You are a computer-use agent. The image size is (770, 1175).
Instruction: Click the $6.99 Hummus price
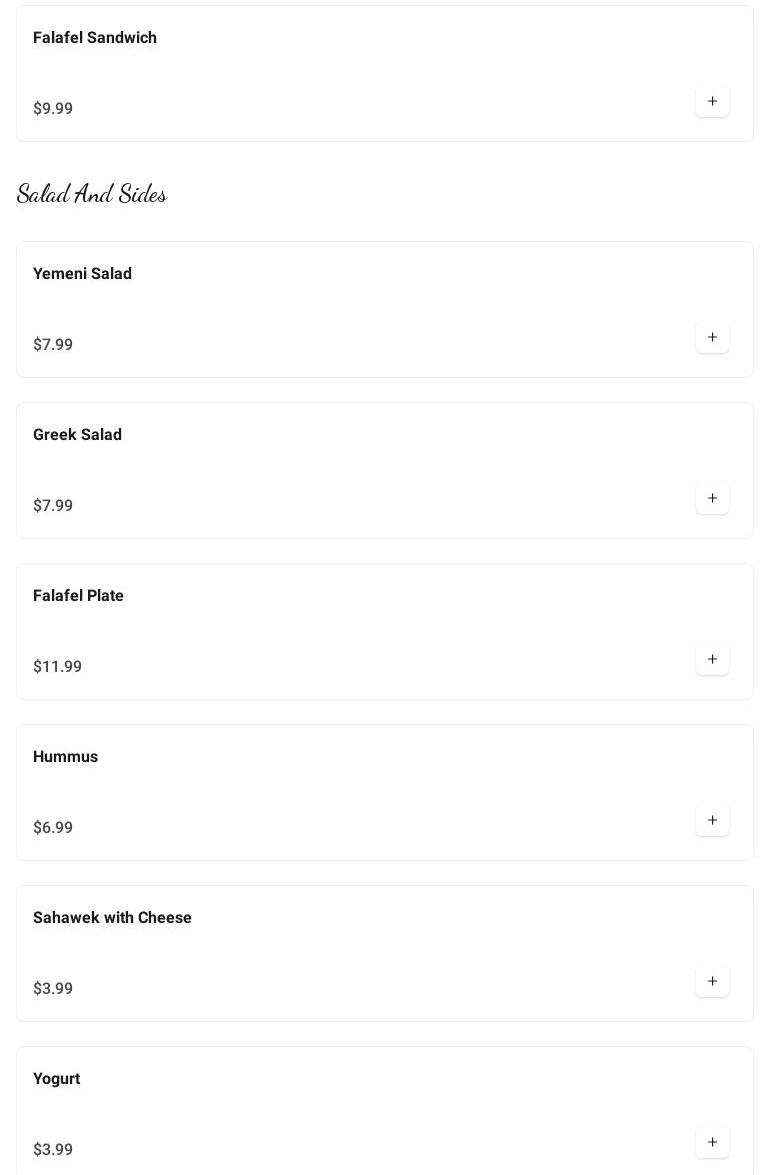pos(53,828)
